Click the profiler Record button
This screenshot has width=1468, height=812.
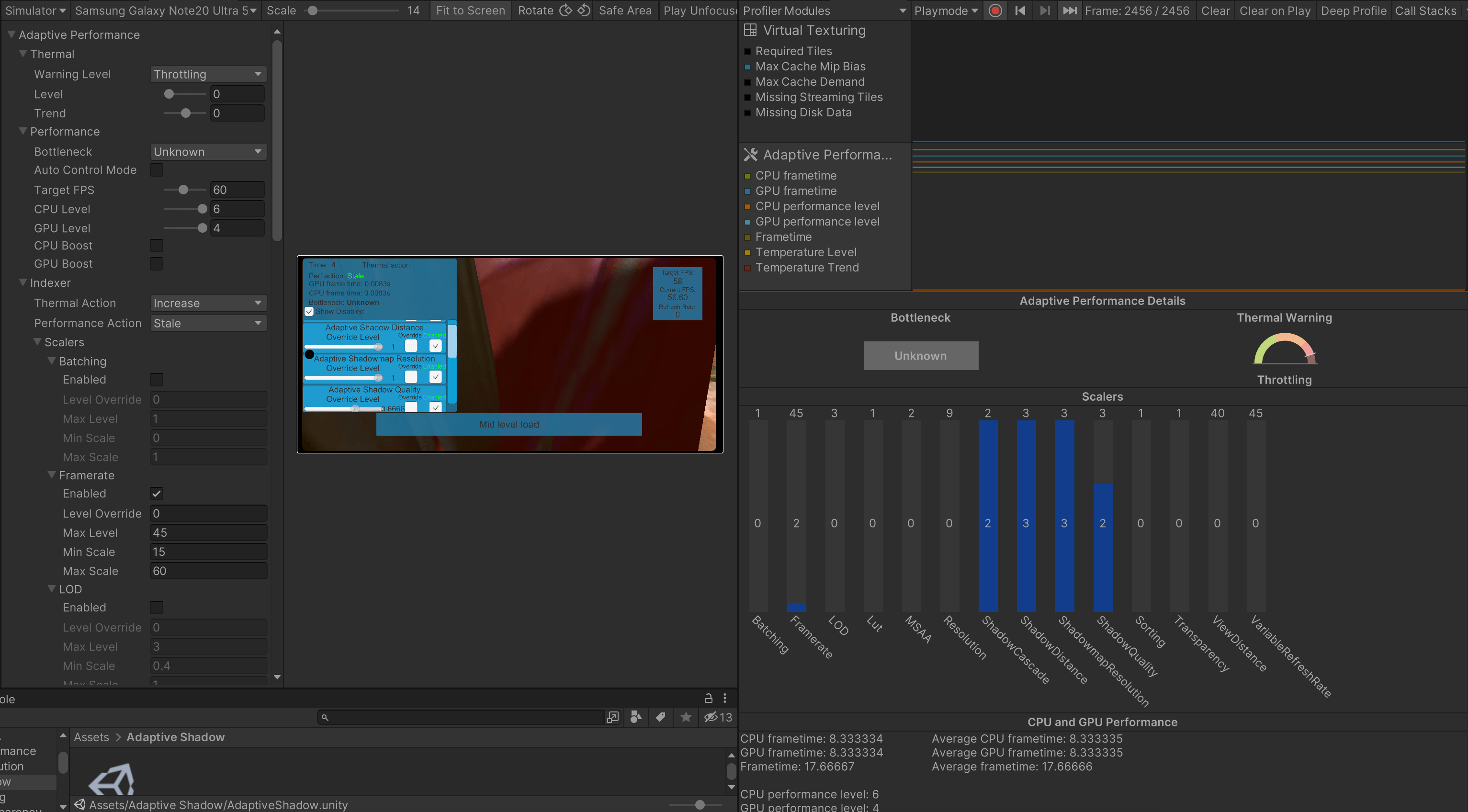(995, 11)
